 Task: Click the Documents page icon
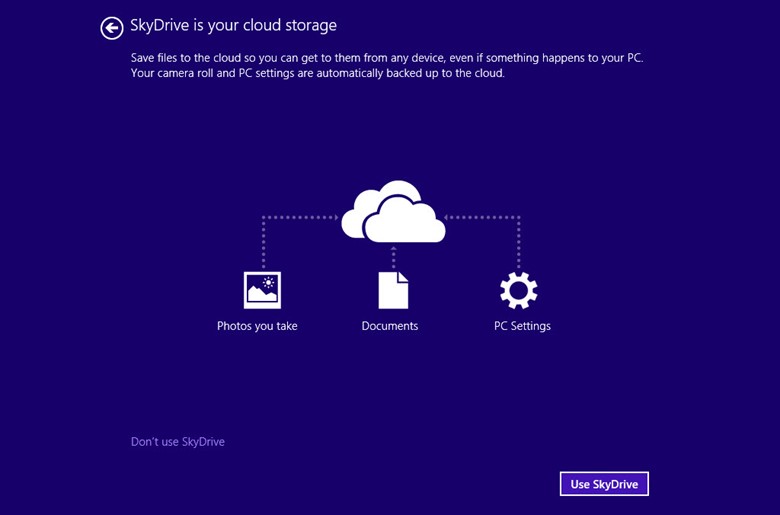pyautogui.click(x=393, y=290)
